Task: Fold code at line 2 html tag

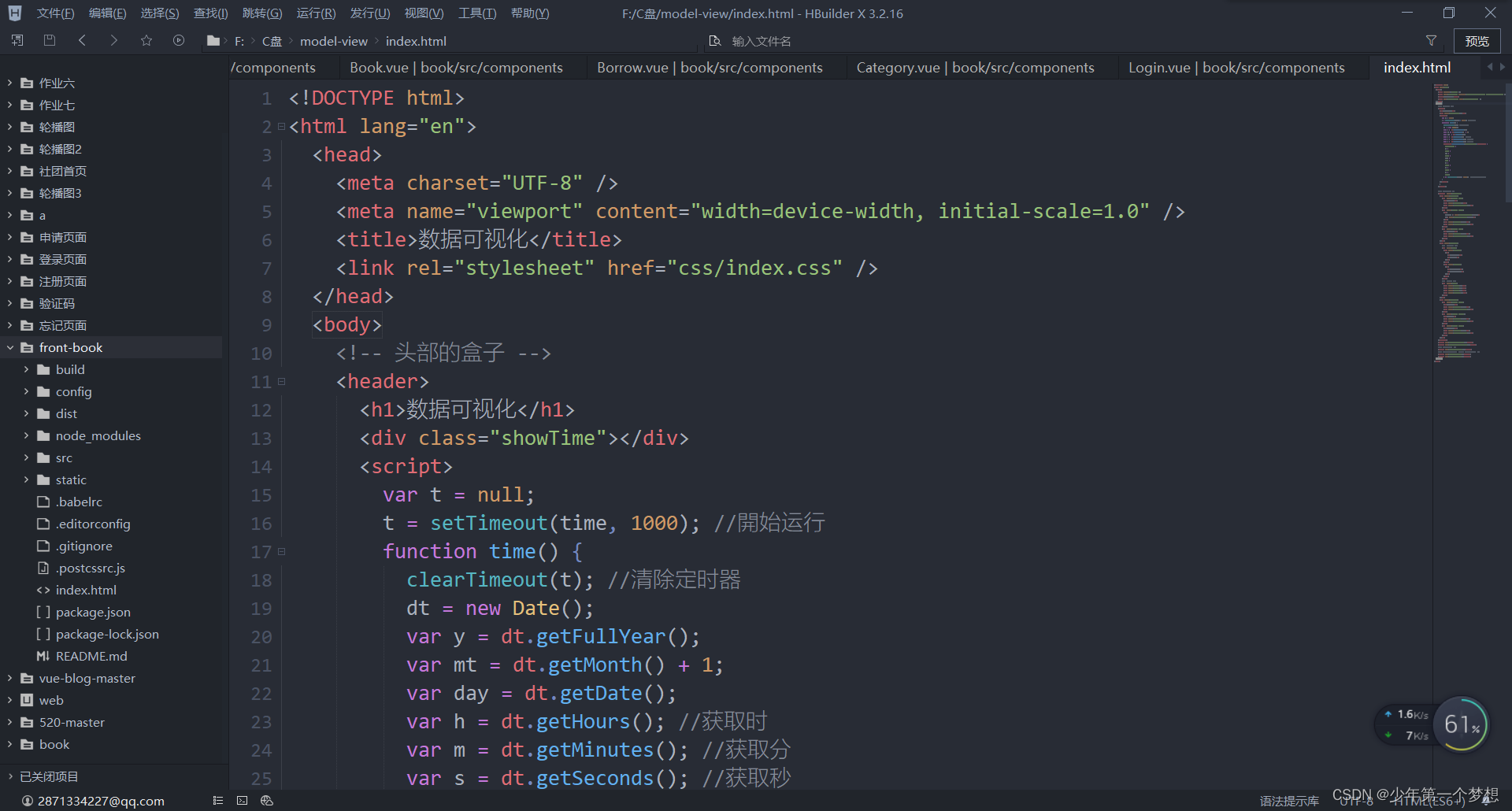Action: click(281, 127)
